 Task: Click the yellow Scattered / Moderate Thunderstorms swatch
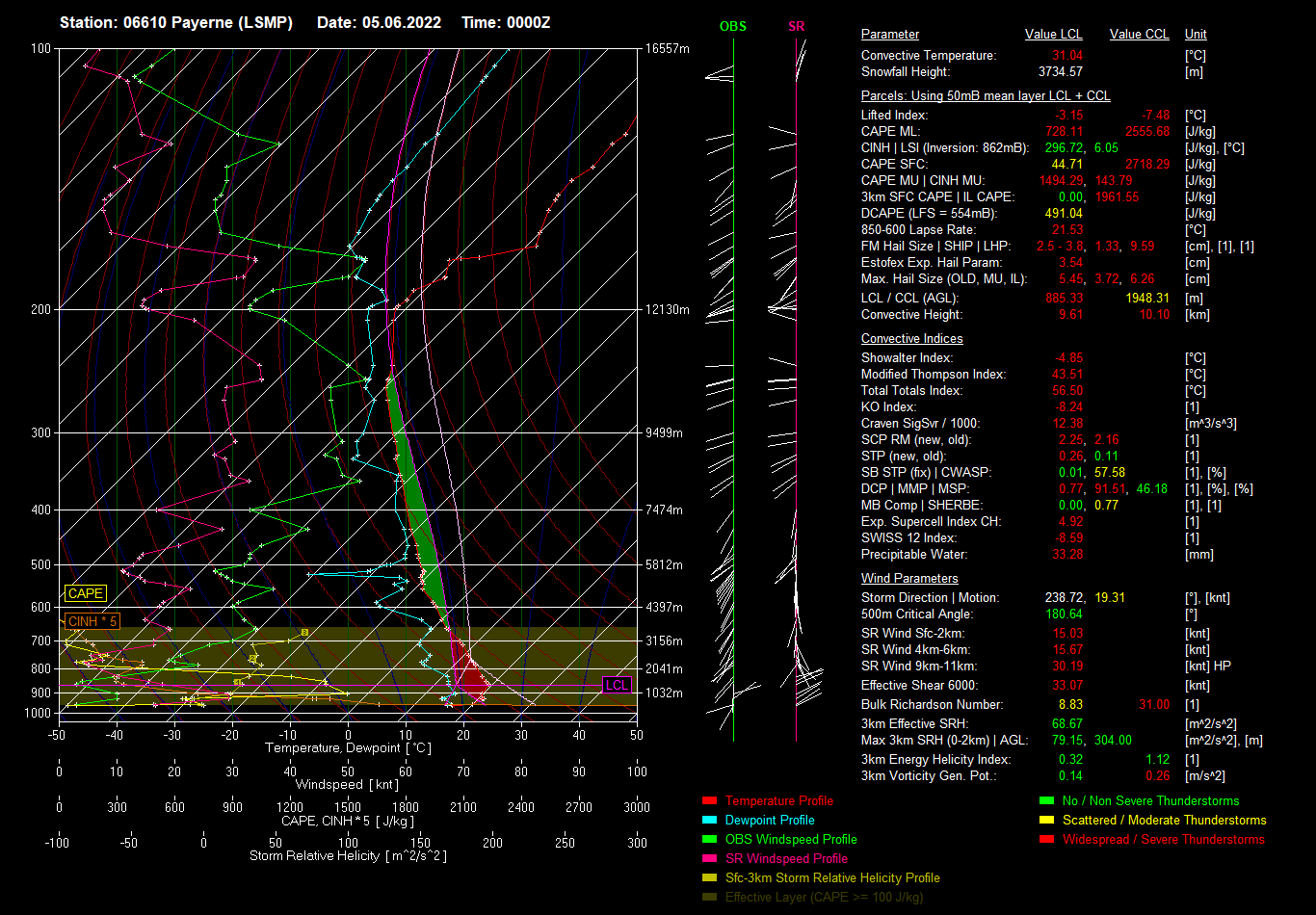coord(1047,821)
